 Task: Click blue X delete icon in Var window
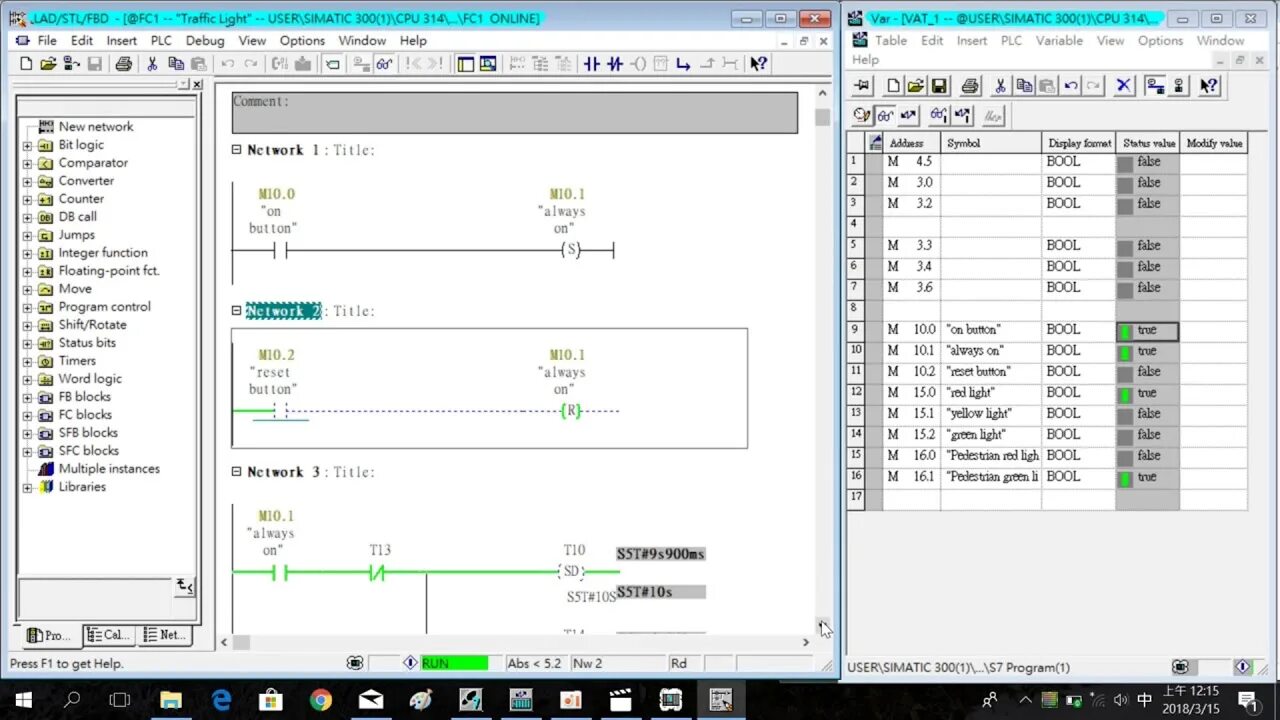(x=1124, y=86)
